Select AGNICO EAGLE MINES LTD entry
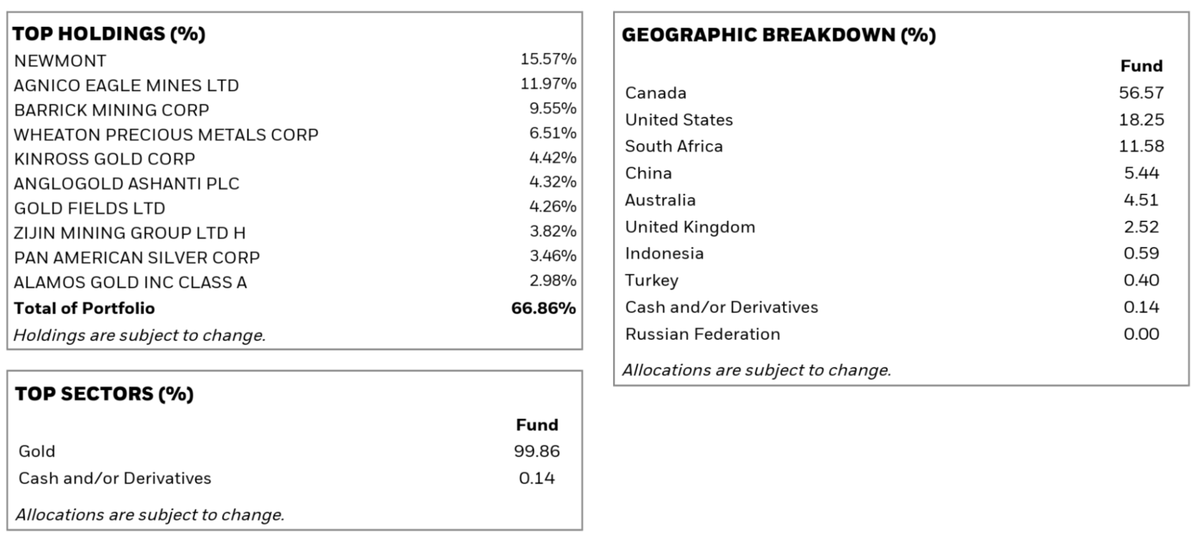Screen dimensions: 1200x544 (x=295, y=85)
